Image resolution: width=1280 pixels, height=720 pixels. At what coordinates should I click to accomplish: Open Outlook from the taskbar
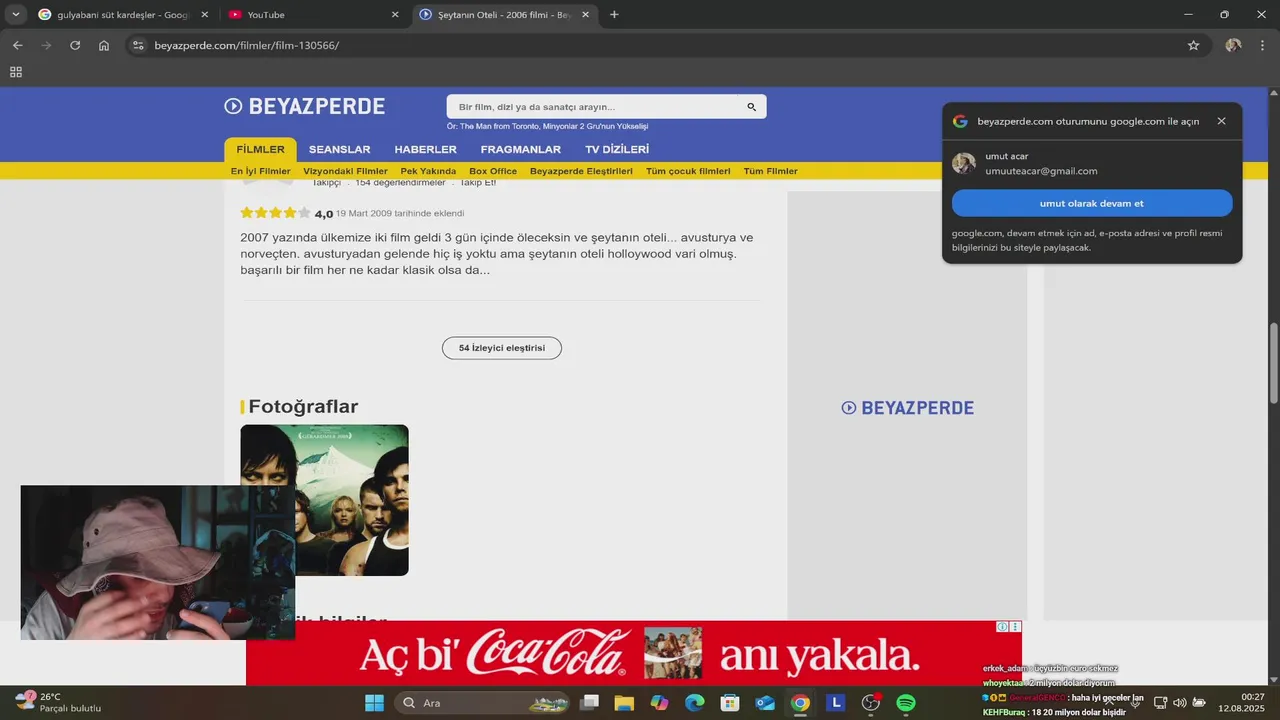[765, 703]
